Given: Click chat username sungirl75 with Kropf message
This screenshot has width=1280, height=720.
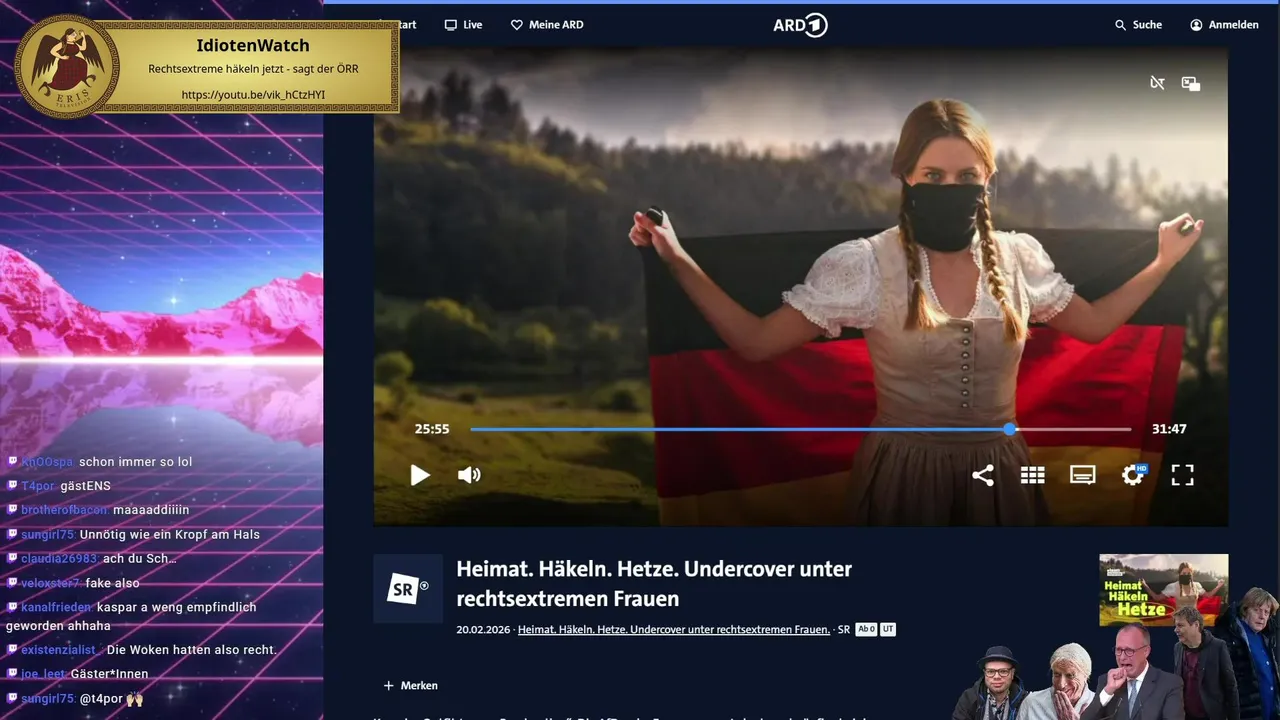Looking at the screenshot, I should (47, 535).
